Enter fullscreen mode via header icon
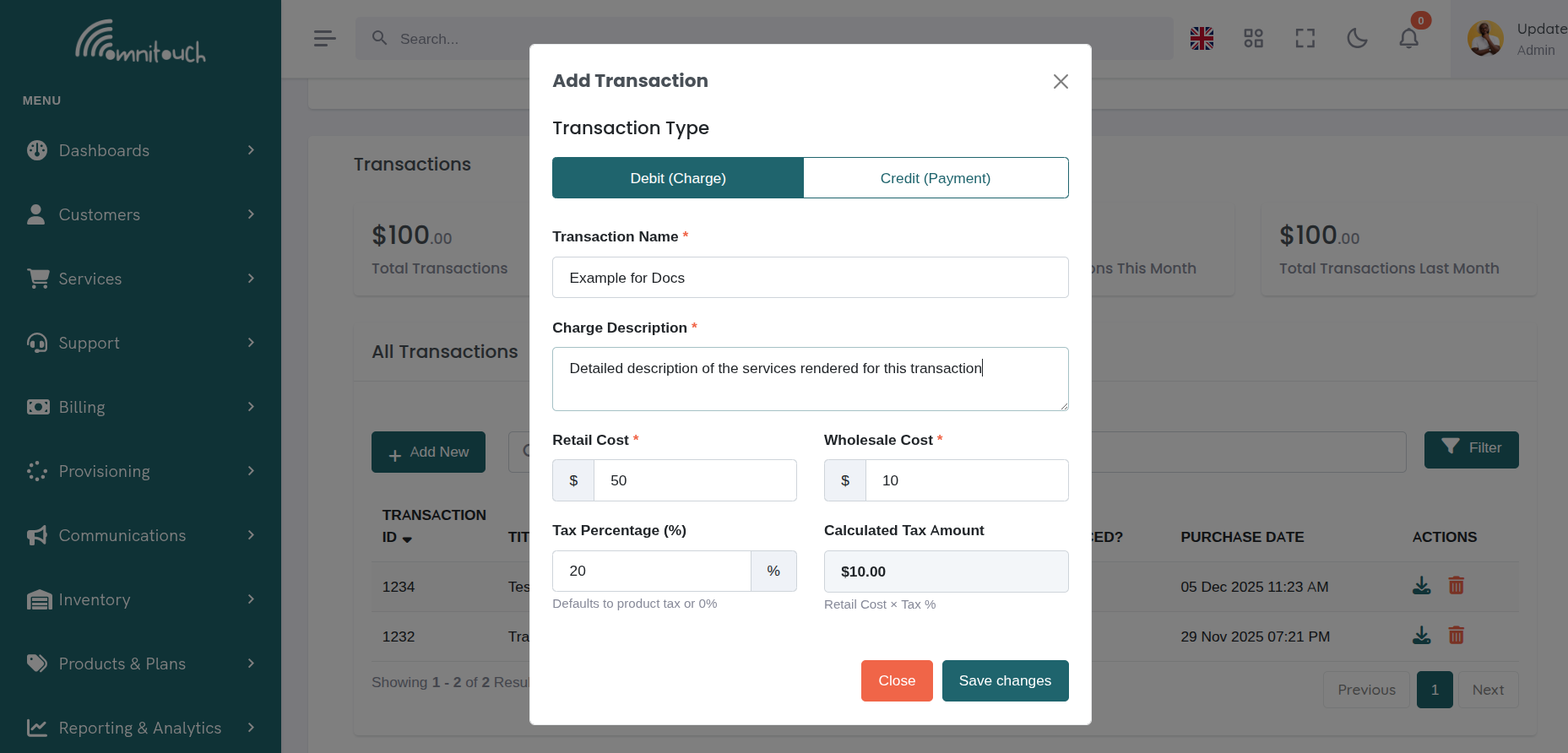The height and width of the screenshot is (753, 1568). pyautogui.click(x=1305, y=38)
